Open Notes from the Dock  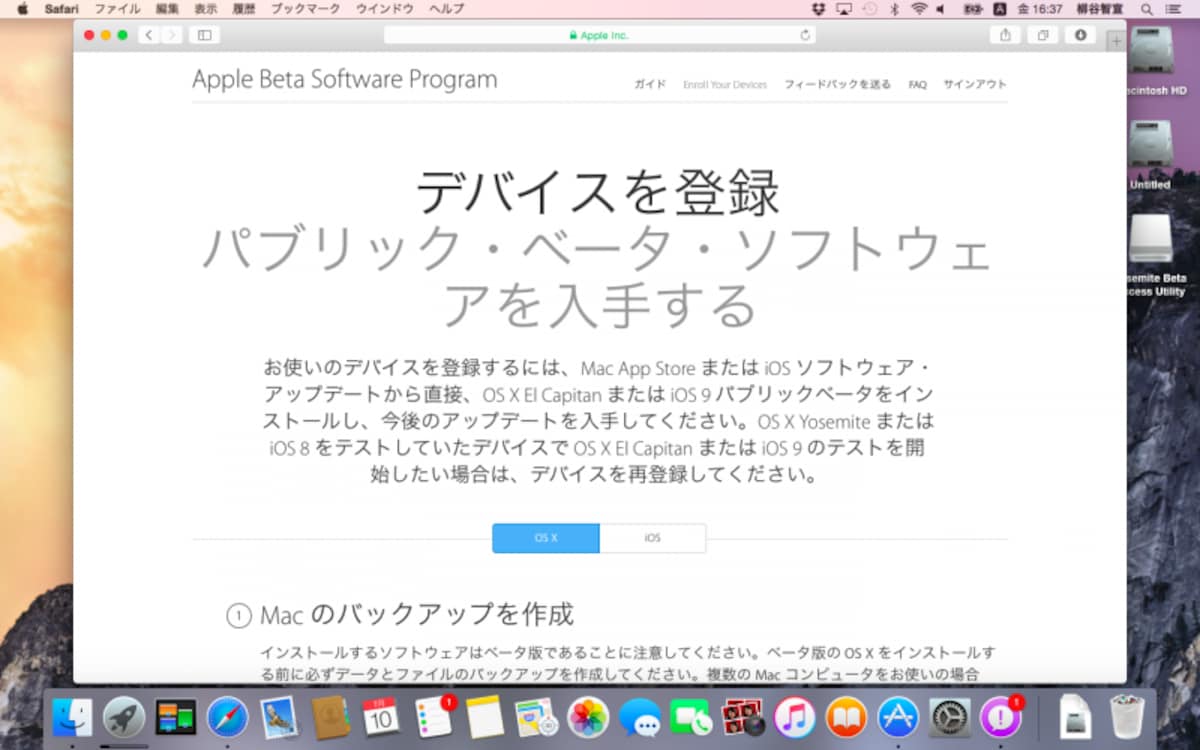tap(485, 717)
